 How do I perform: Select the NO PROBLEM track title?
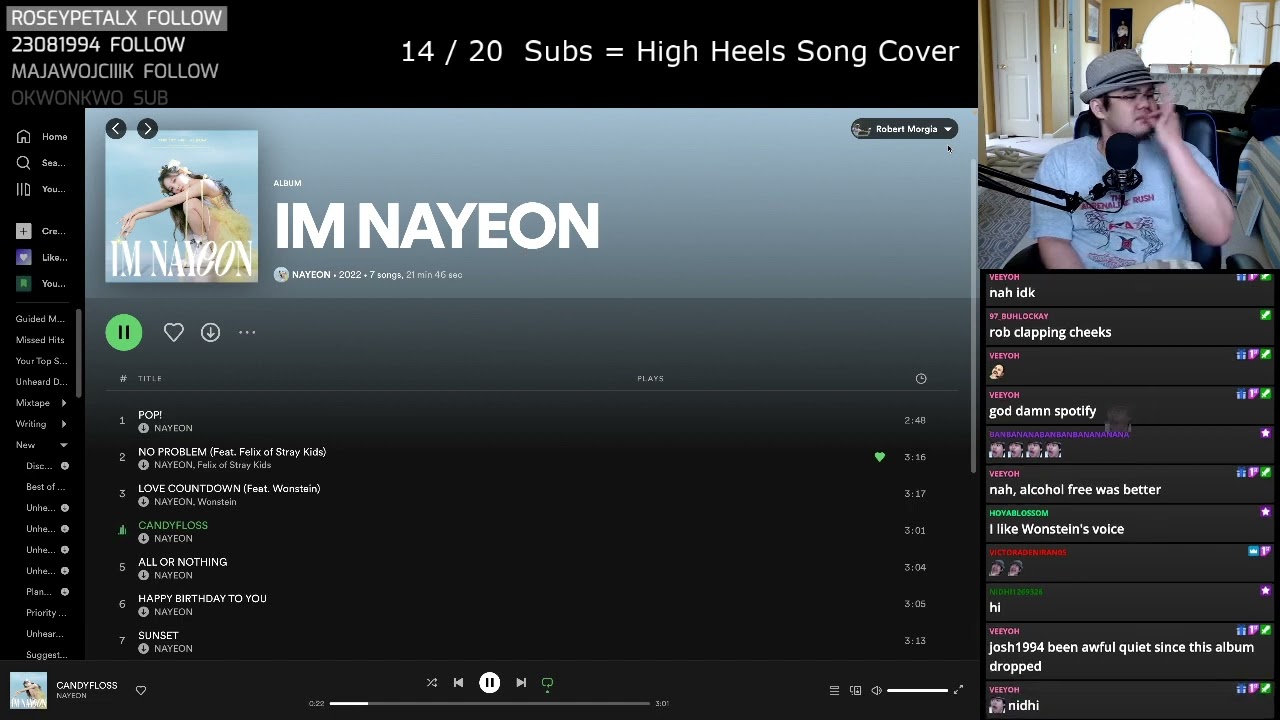[232, 452]
